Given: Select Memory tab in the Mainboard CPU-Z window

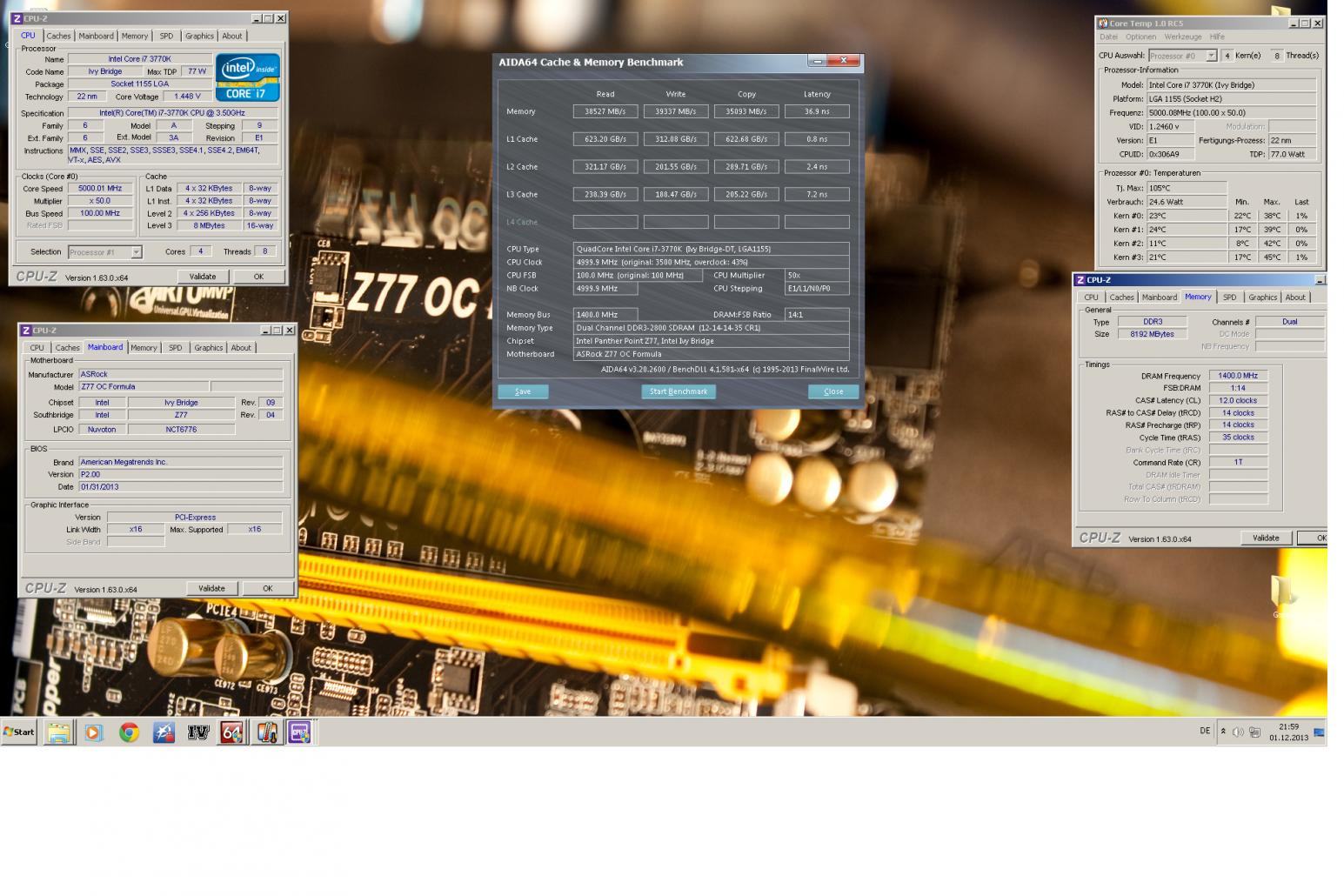Looking at the screenshot, I should click(144, 348).
